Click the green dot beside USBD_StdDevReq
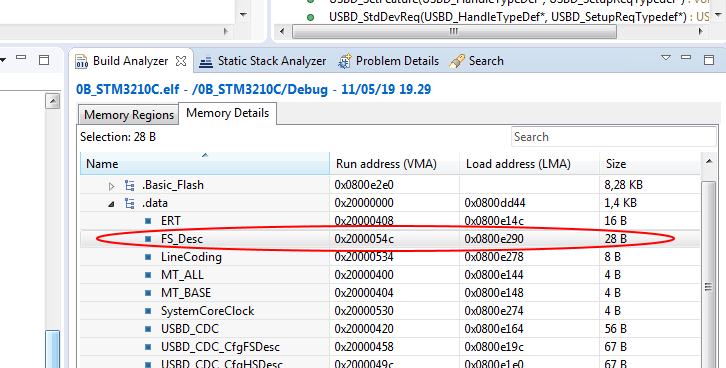Image resolution: width=726 pixels, height=368 pixels. point(310,18)
